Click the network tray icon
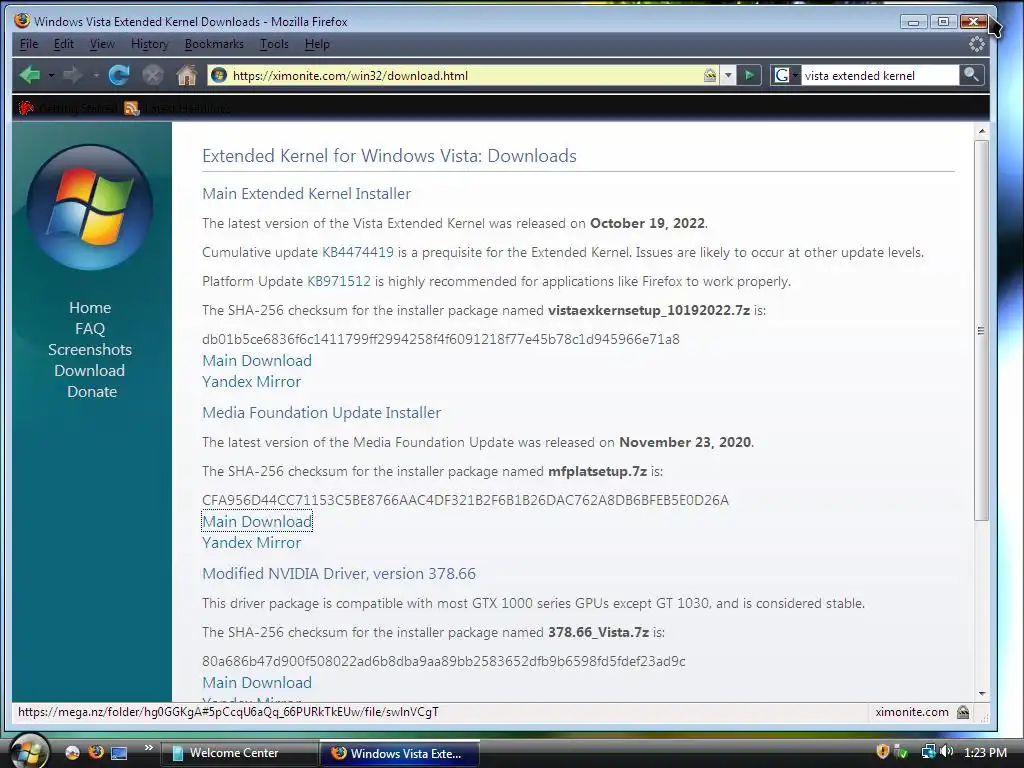1024x768 pixels. point(928,752)
